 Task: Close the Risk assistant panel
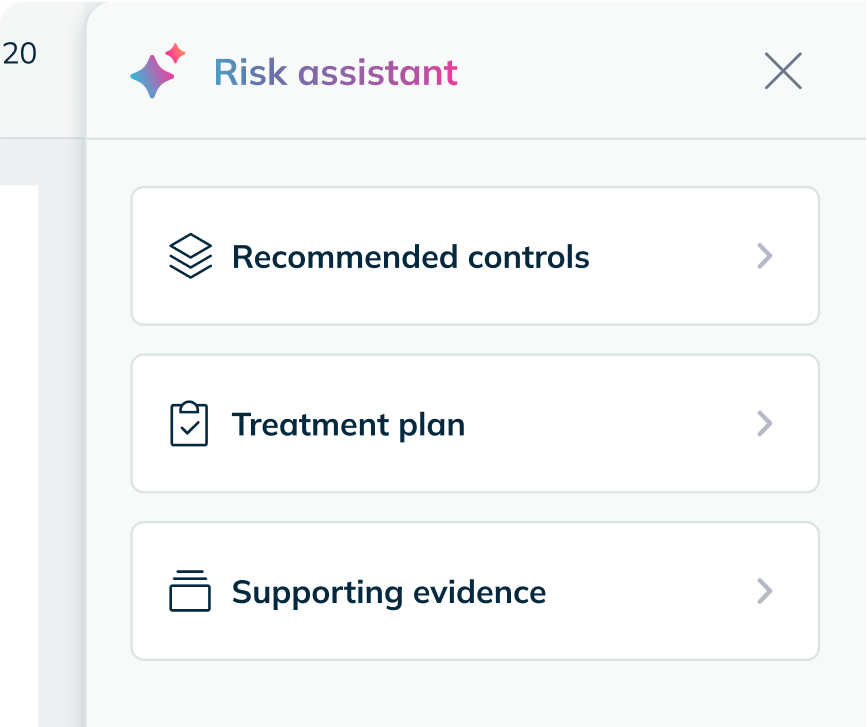(783, 71)
